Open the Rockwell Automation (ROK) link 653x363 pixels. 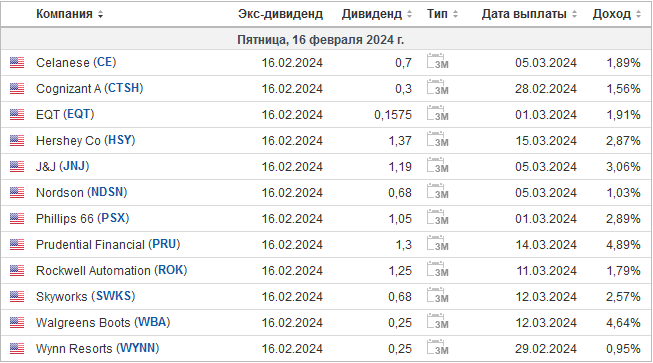coord(112,271)
